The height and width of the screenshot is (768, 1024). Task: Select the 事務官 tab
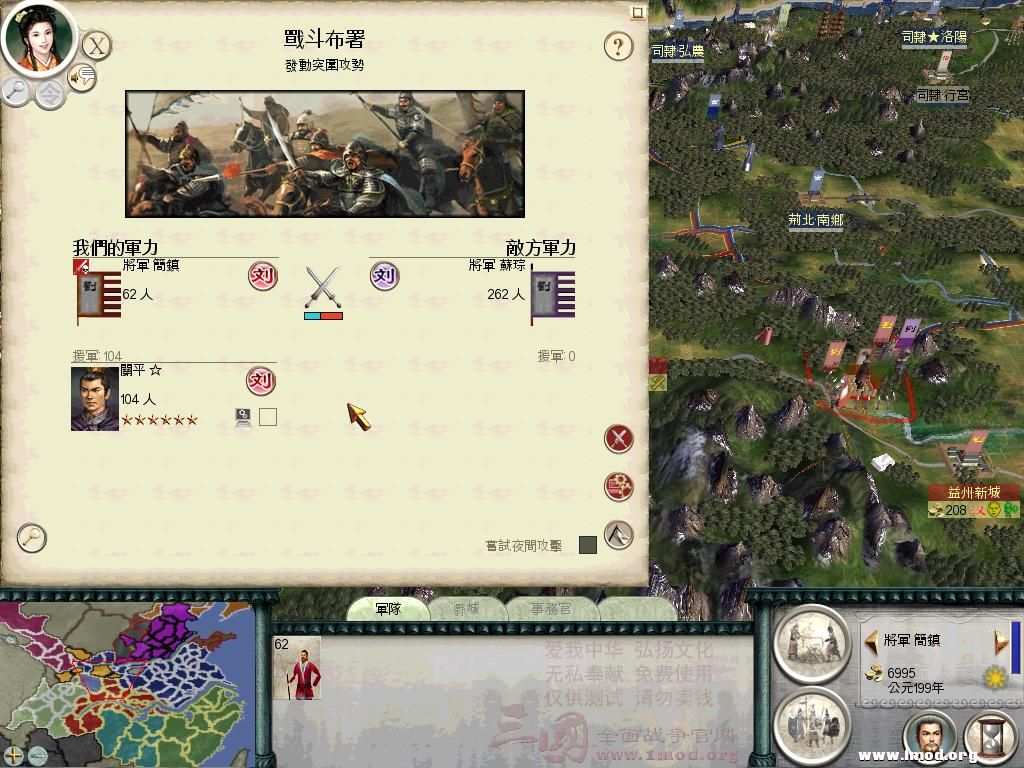551,609
